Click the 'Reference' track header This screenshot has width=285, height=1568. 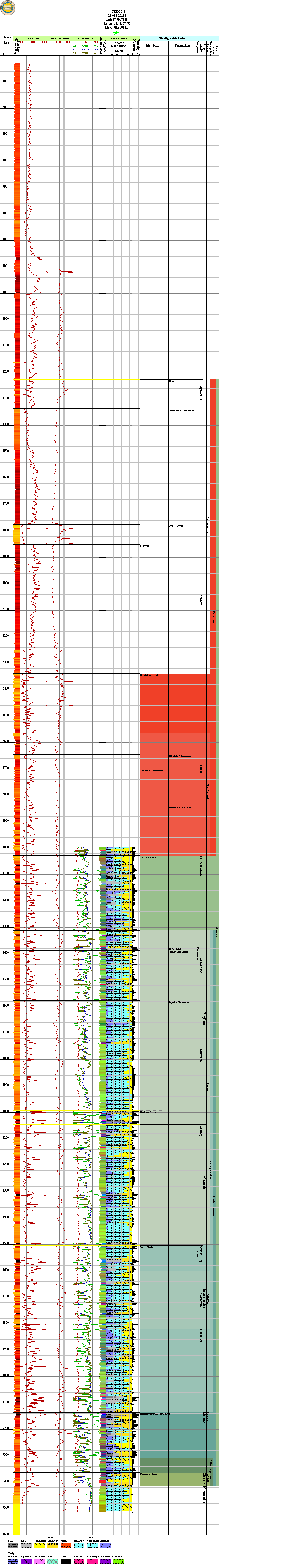coord(33,38)
